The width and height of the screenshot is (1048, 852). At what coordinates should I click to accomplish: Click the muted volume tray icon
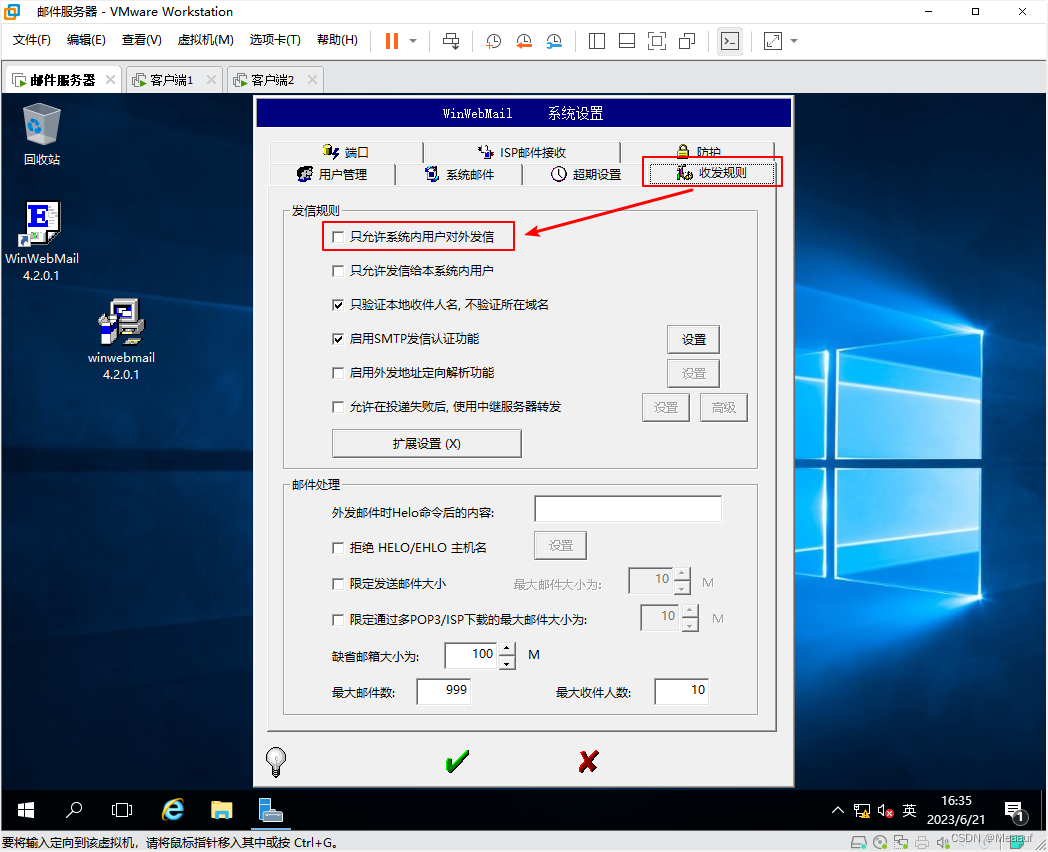tap(886, 811)
